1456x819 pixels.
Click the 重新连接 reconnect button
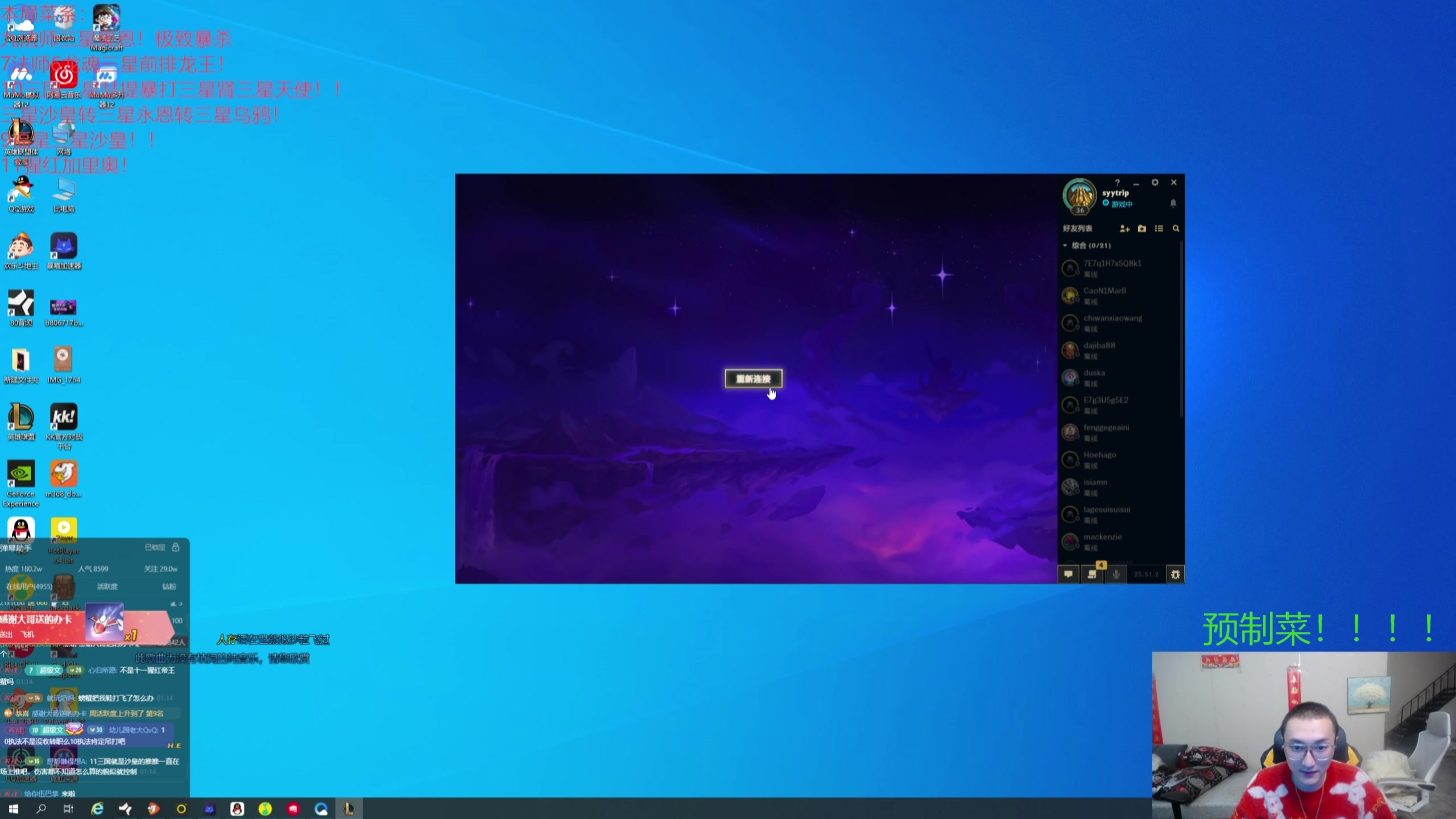point(754,379)
